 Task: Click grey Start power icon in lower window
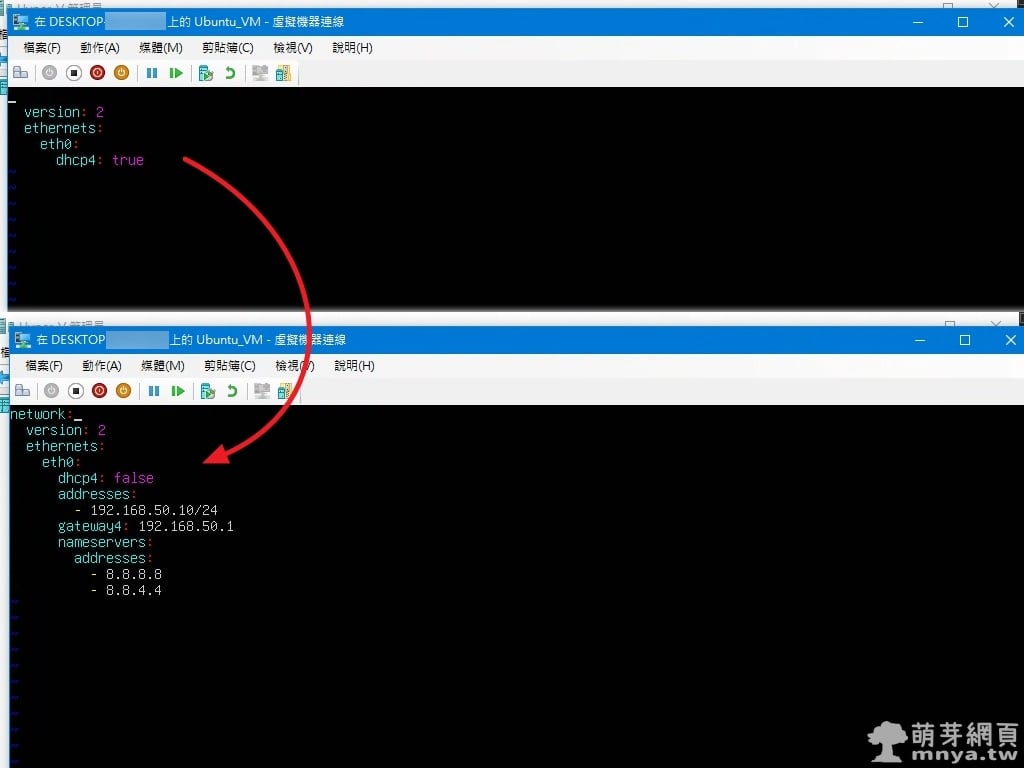point(51,391)
